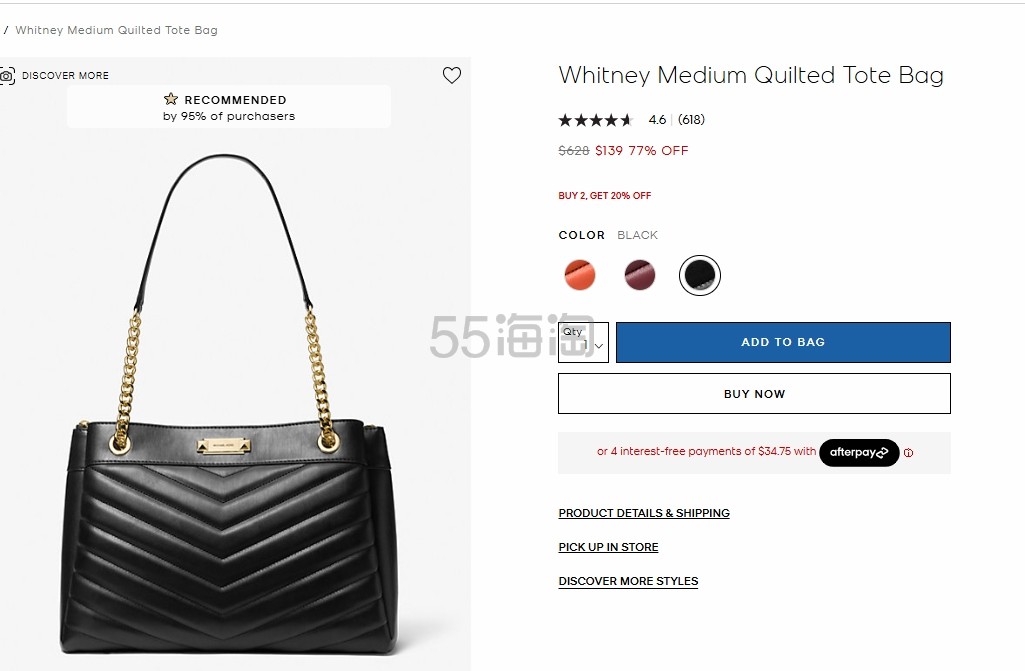Click the Afterpay info icon
Screen dimensions: 1025x671
tap(908, 453)
